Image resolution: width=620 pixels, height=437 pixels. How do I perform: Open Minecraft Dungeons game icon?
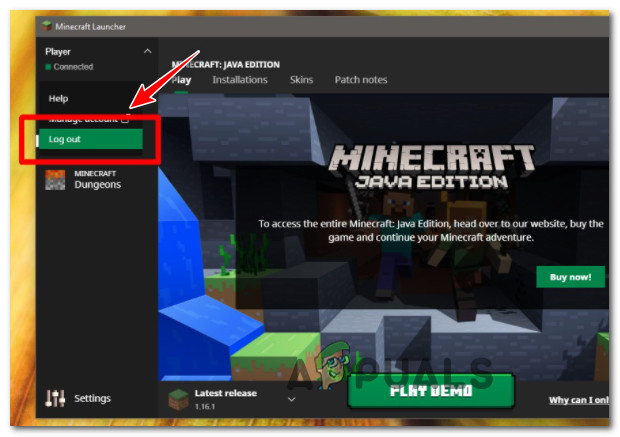pyautogui.click(x=55, y=180)
